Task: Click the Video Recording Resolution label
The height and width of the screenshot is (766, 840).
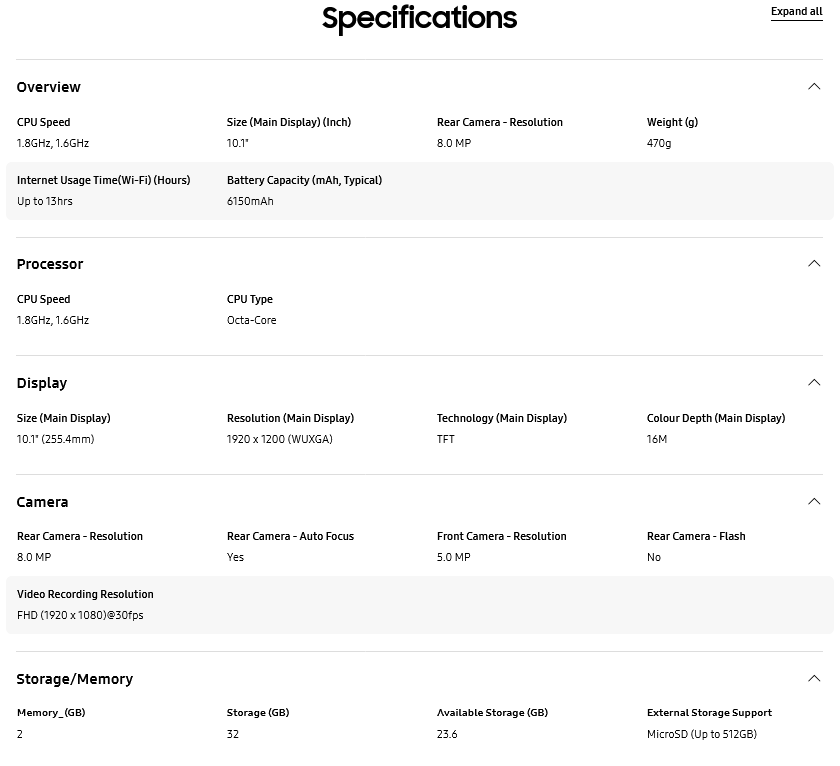Action: [85, 594]
